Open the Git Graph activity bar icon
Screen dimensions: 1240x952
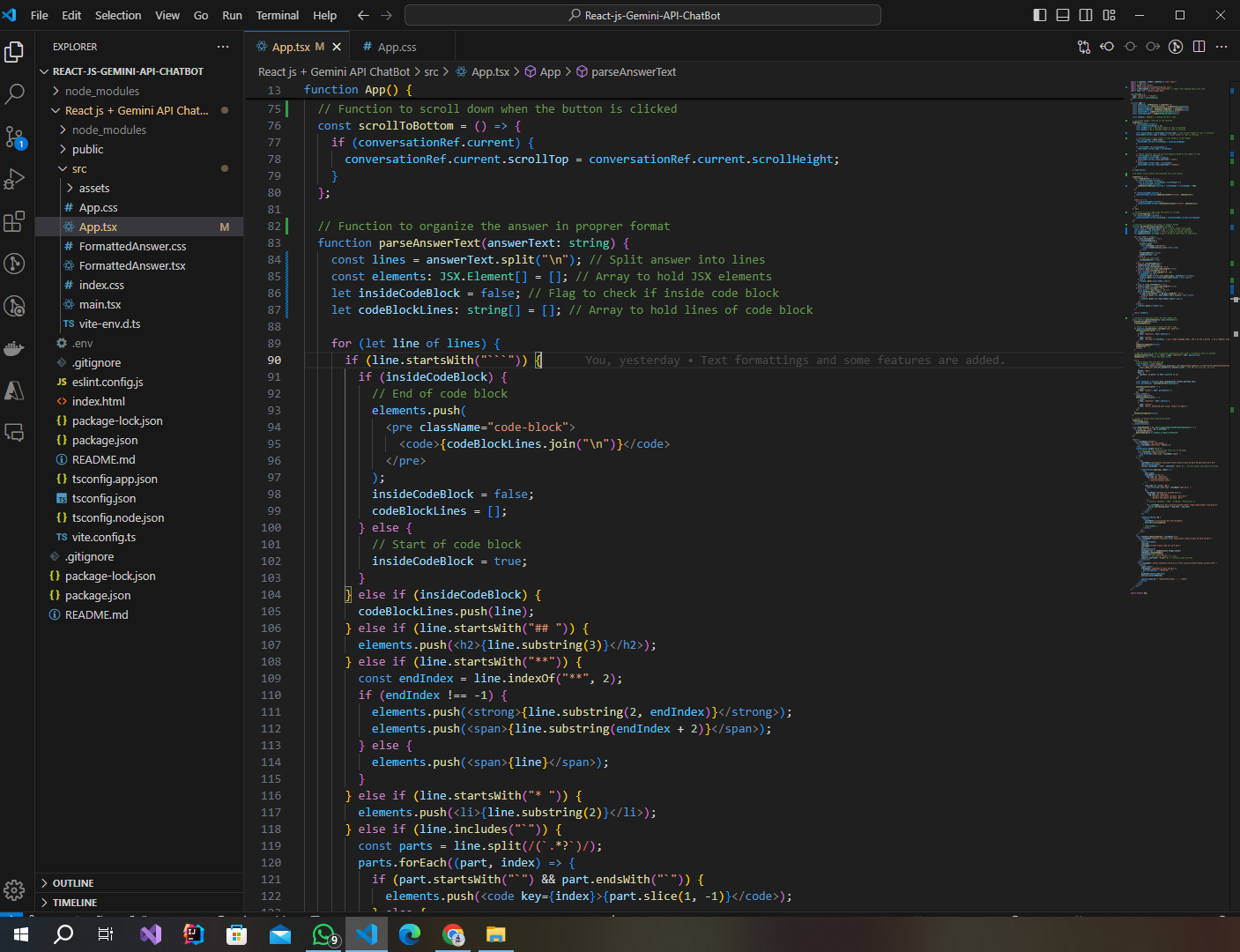(x=14, y=263)
